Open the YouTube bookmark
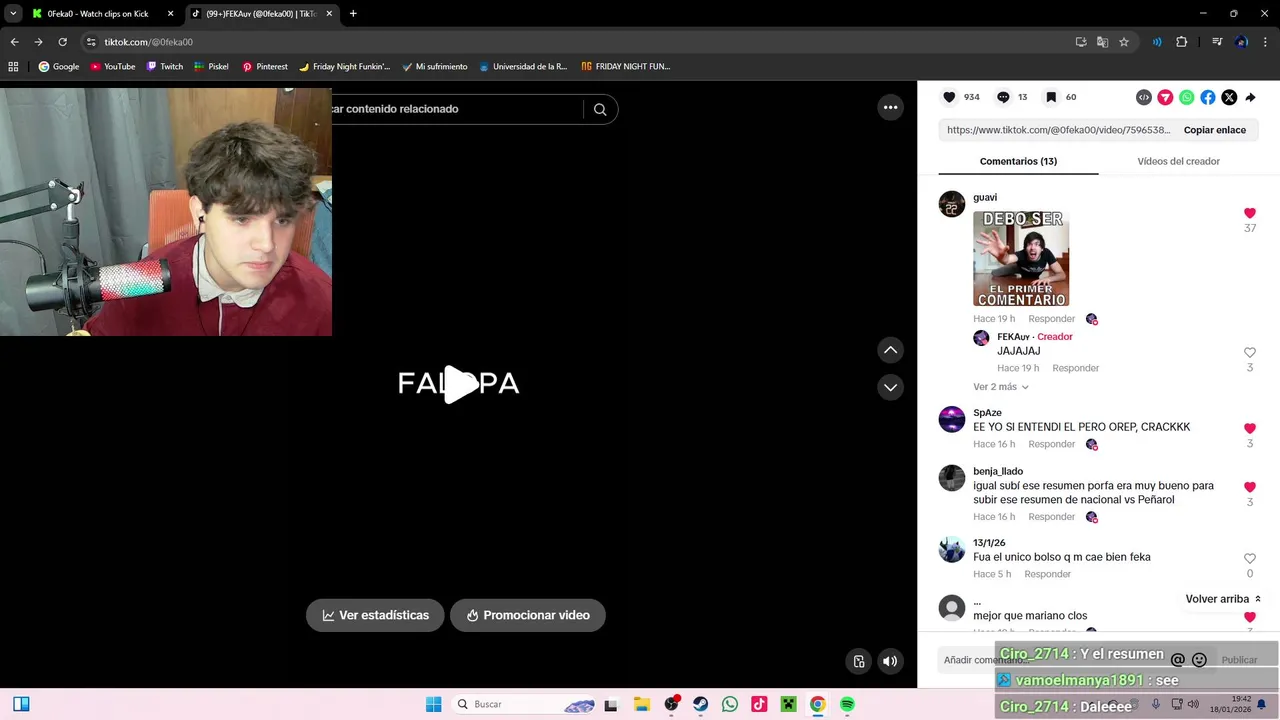This screenshot has width=1280, height=720. [113, 67]
